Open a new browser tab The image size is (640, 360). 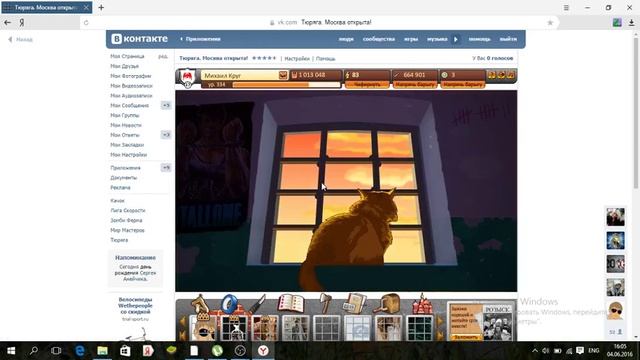point(101,7)
